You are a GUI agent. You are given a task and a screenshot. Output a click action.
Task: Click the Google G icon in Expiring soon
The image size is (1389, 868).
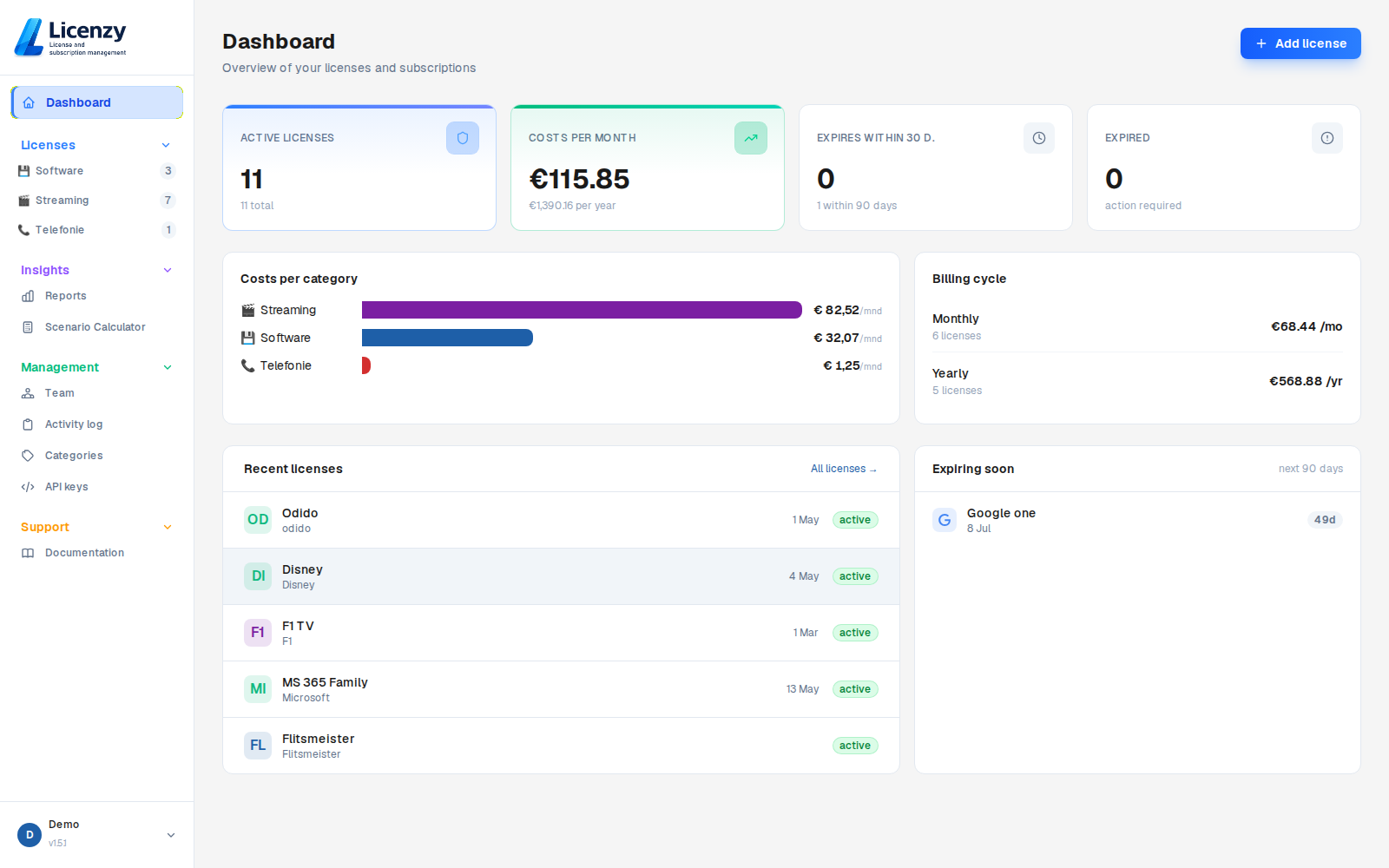point(945,520)
